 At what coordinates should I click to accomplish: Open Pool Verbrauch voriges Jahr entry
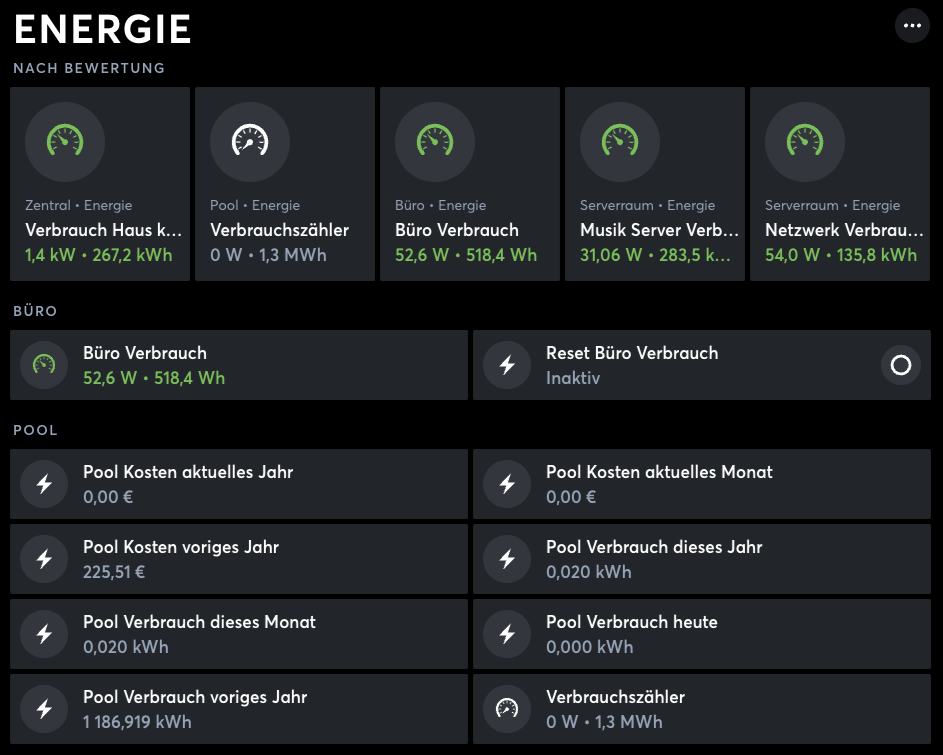click(x=238, y=709)
